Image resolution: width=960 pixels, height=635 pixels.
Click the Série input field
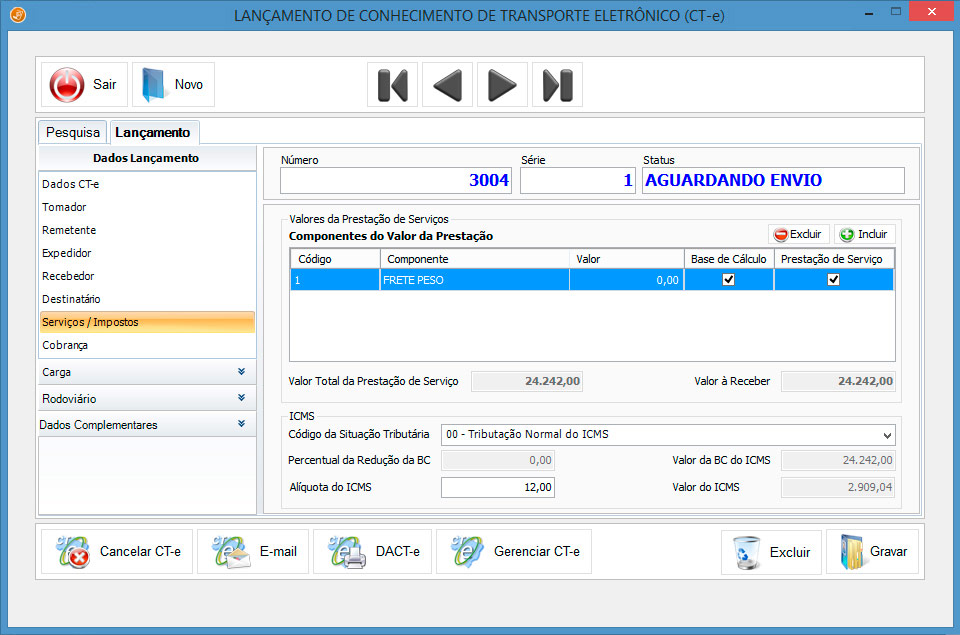pyautogui.click(x=578, y=181)
